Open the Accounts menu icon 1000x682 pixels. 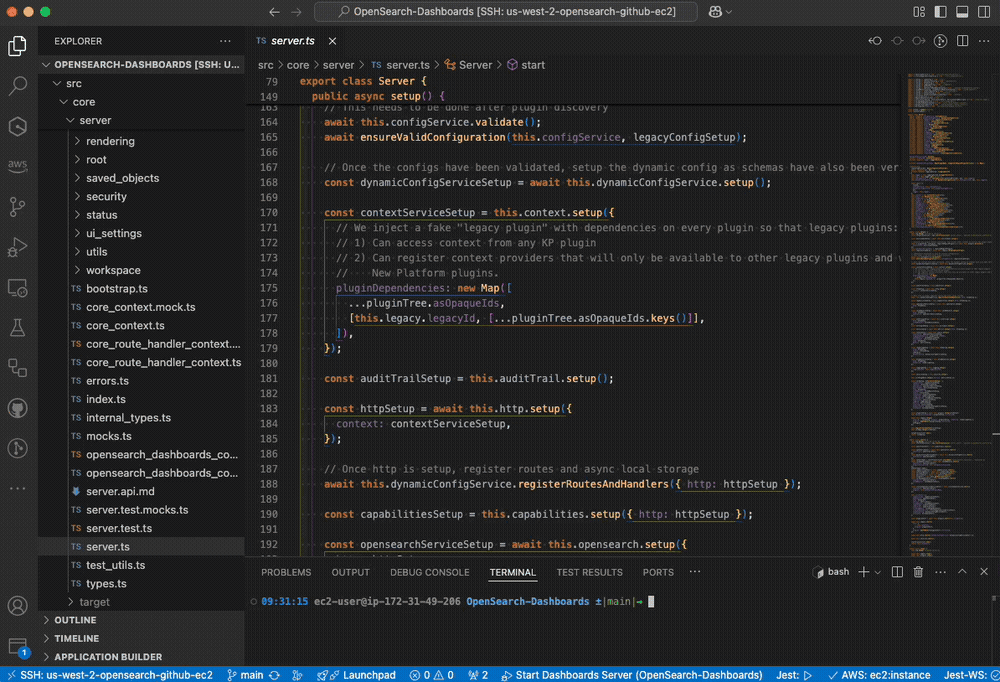(17, 605)
